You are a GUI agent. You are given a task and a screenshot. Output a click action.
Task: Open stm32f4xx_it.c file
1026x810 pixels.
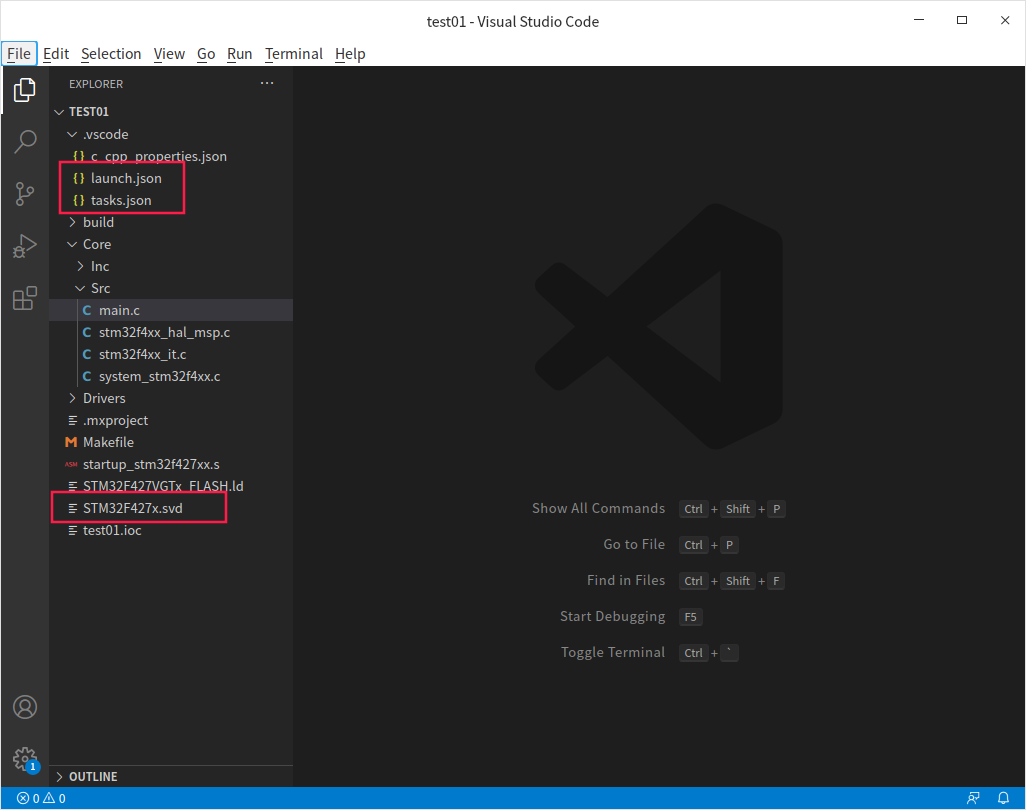click(171, 354)
